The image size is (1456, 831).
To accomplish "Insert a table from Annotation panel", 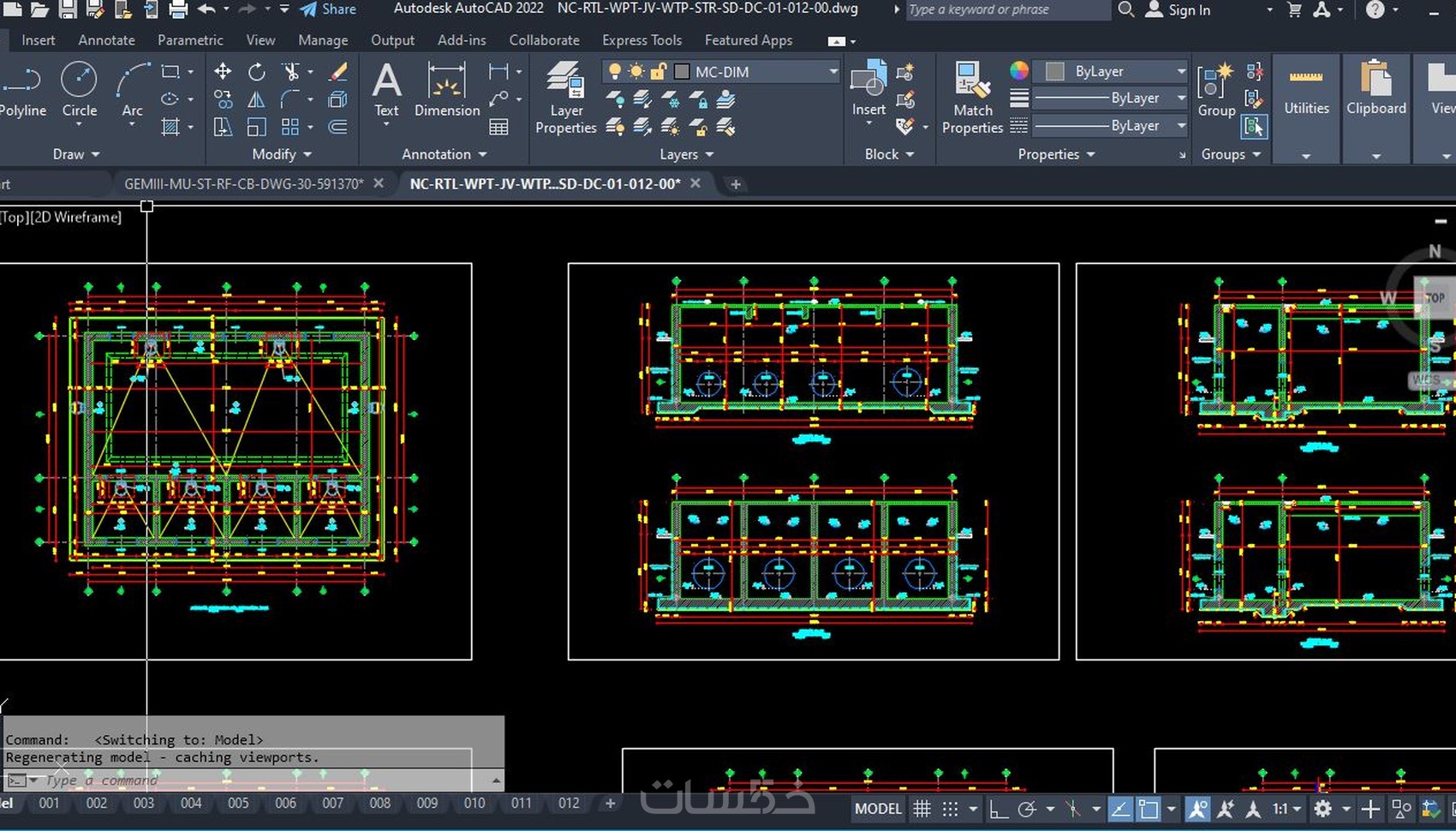I will click(498, 128).
